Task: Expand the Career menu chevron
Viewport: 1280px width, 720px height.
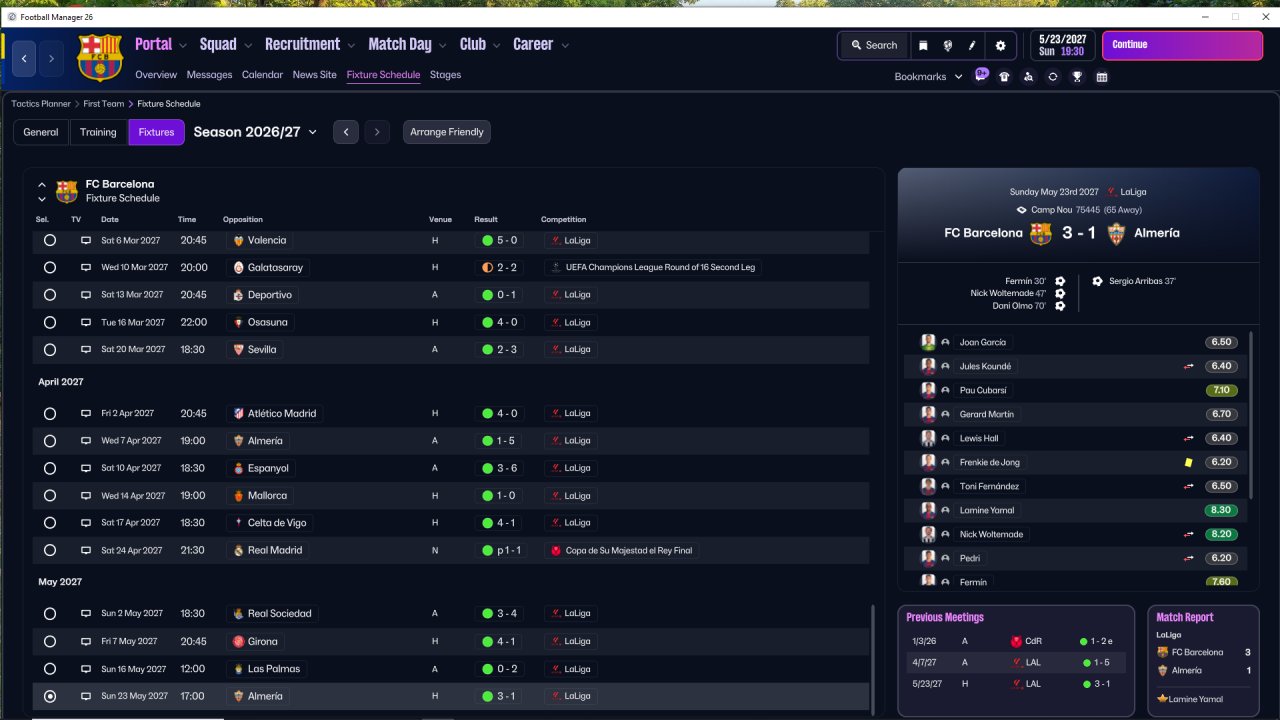Action: [565, 45]
